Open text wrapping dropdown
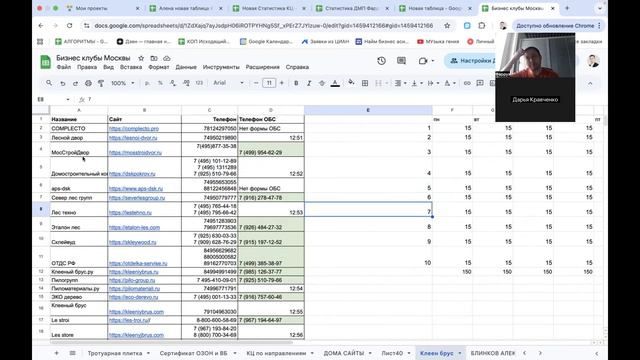This screenshot has width=640, height=360. tap(433, 83)
